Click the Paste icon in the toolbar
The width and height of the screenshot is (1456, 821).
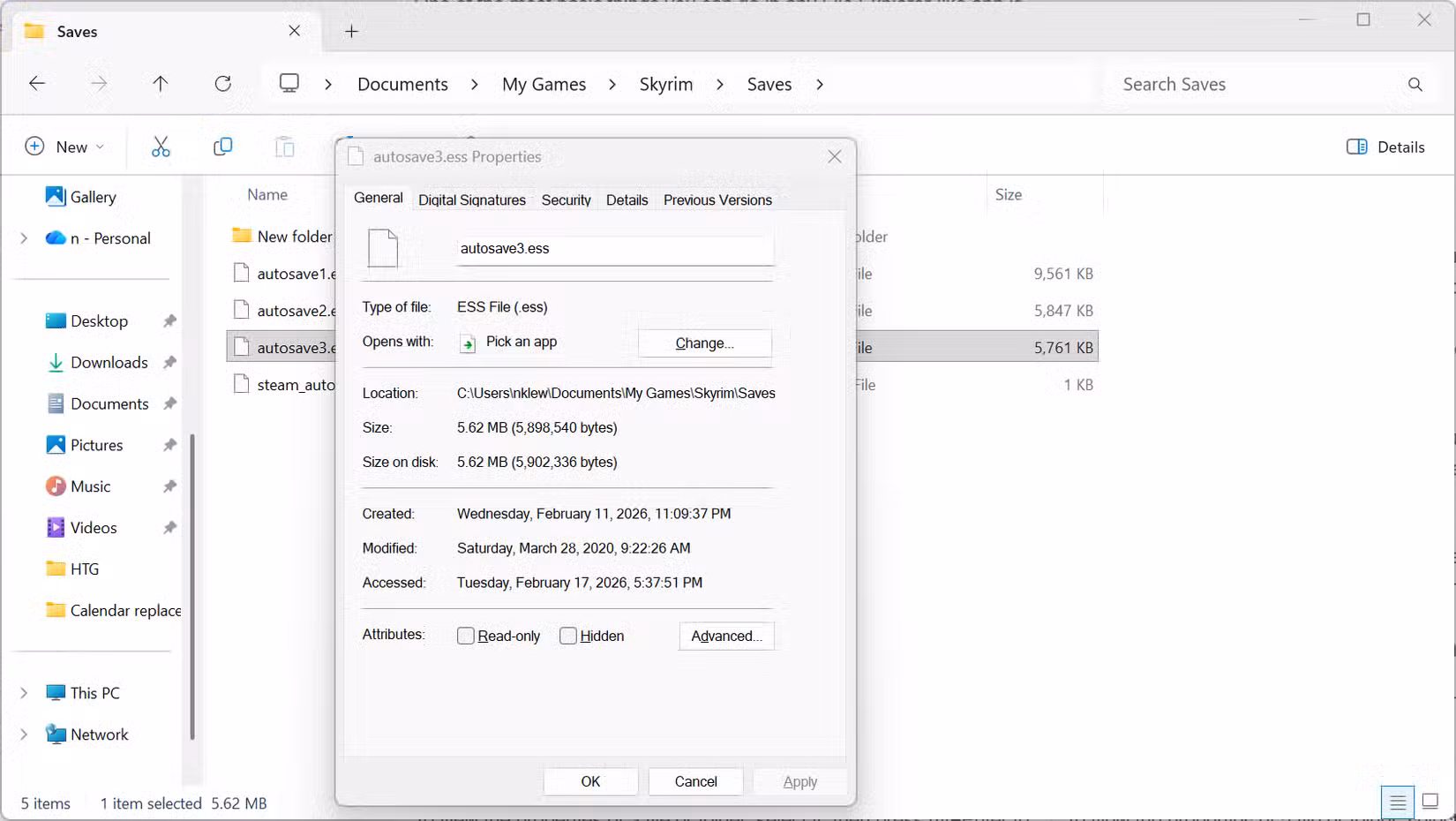click(284, 147)
